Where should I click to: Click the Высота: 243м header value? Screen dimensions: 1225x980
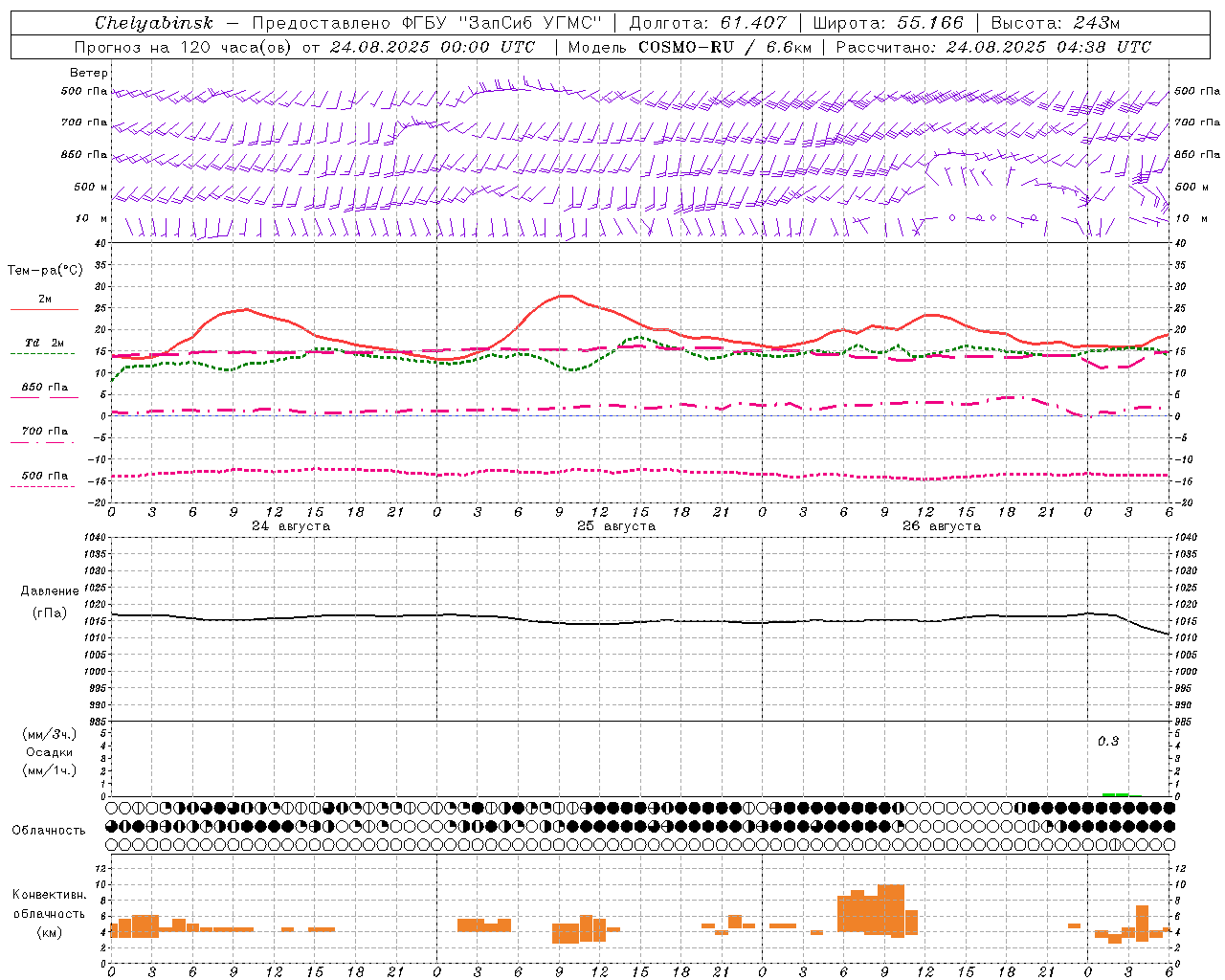tap(1056, 23)
